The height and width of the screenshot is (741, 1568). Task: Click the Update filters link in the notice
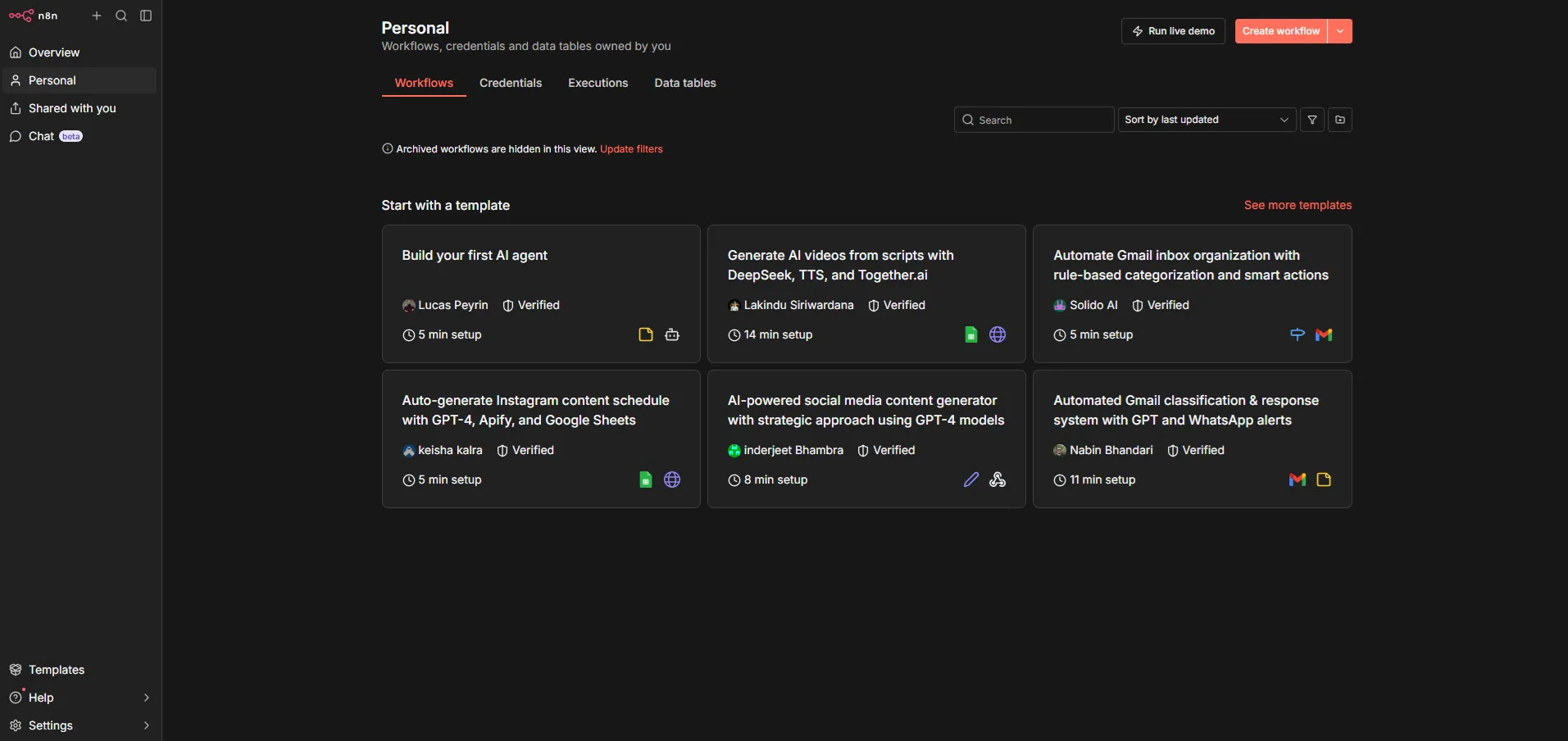tap(631, 149)
